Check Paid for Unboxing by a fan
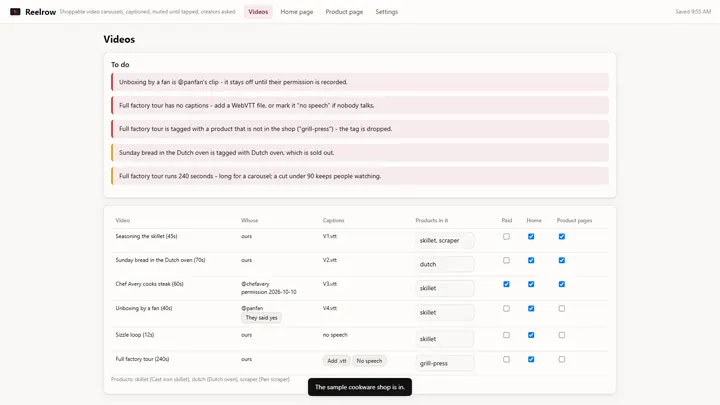 click(506, 309)
